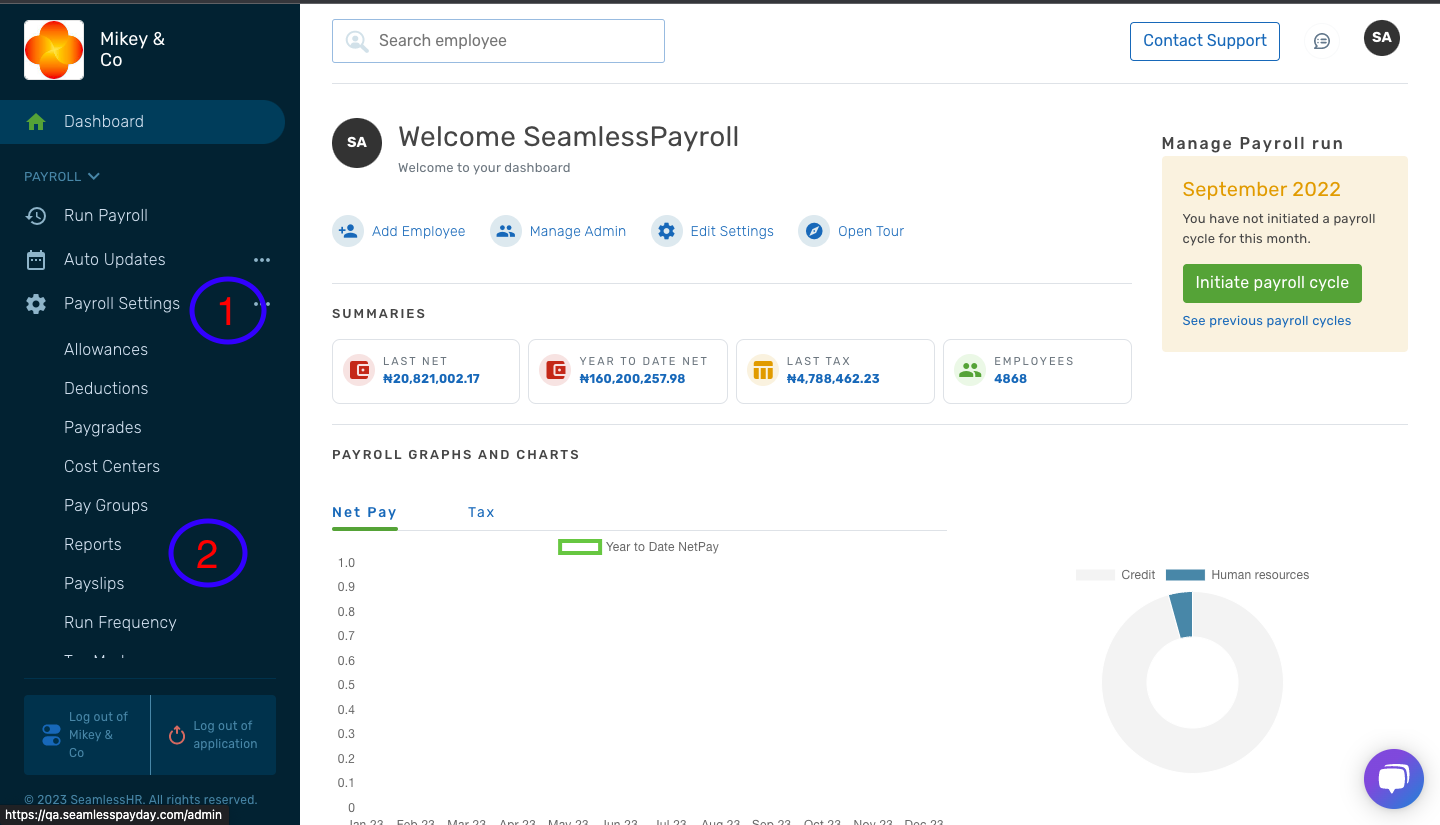The width and height of the screenshot is (1440, 825).
Task: Open the feedback chat bubble icon beside SA avatar
Action: [1321, 40]
